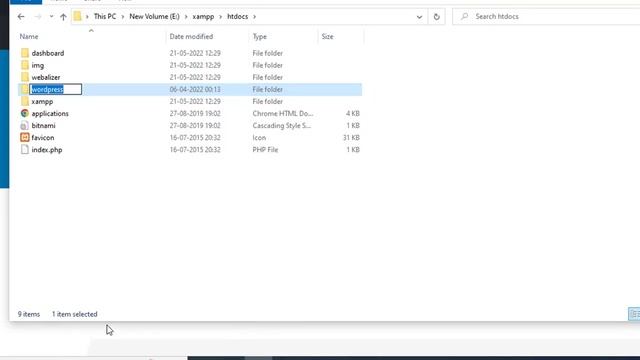
Task: Sort files by Type column
Action: pos(260,36)
